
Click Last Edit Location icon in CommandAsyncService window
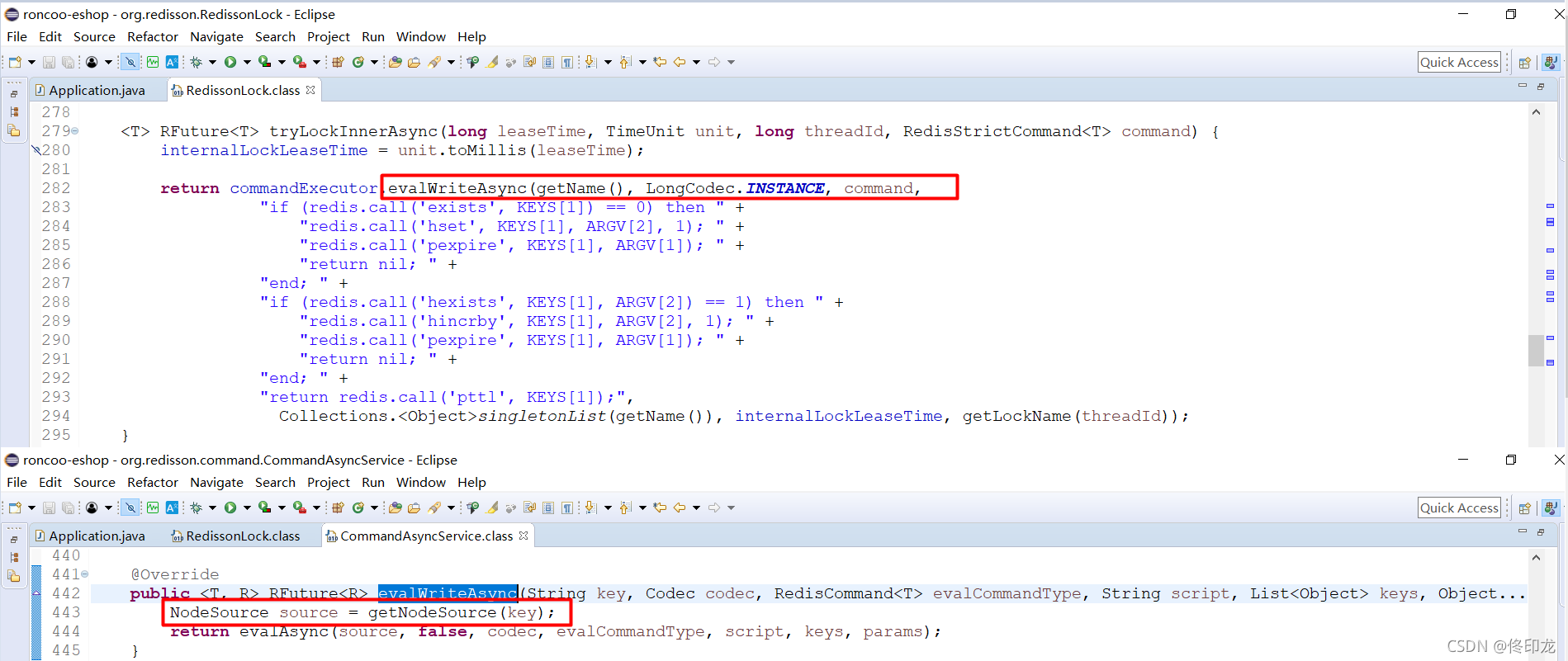pyautogui.click(x=659, y=508)
